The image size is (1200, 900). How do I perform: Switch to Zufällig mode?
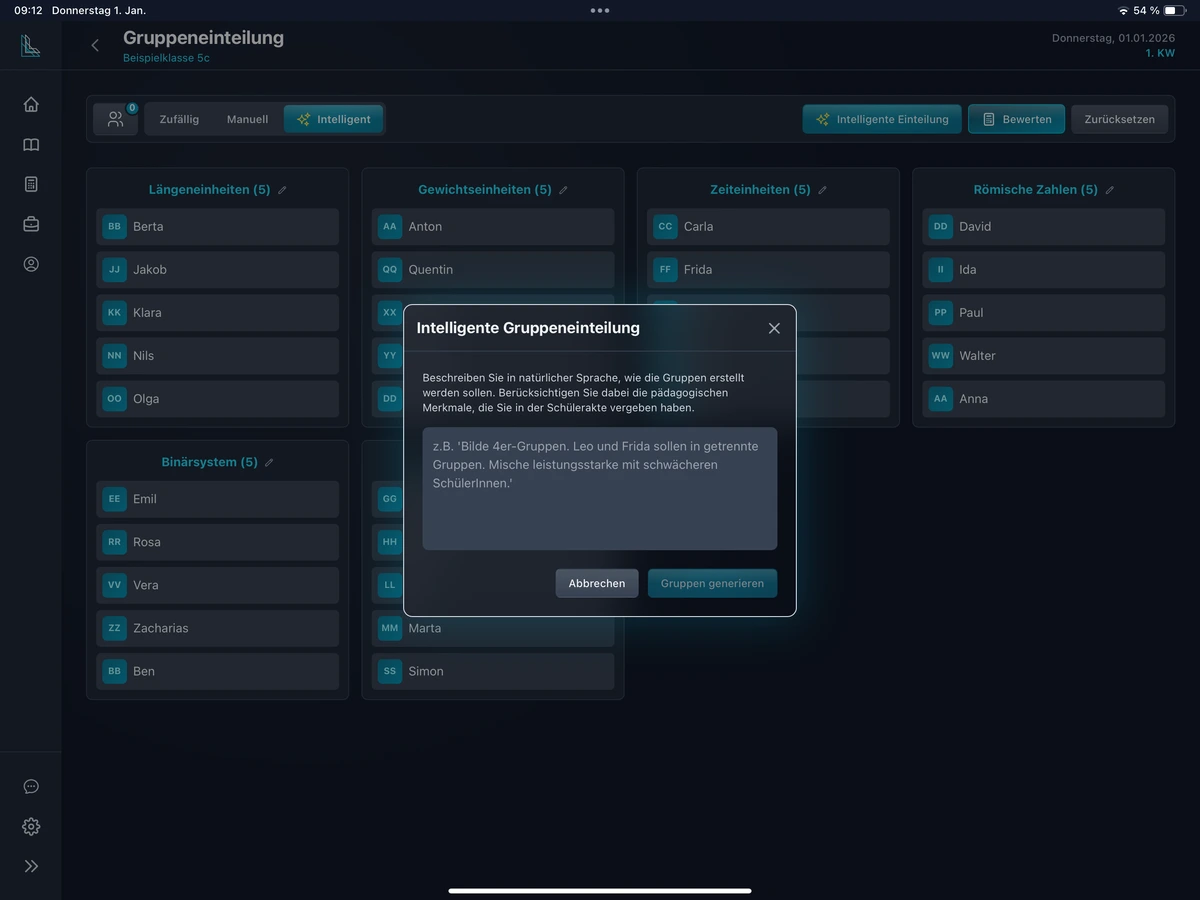(179, 119)
